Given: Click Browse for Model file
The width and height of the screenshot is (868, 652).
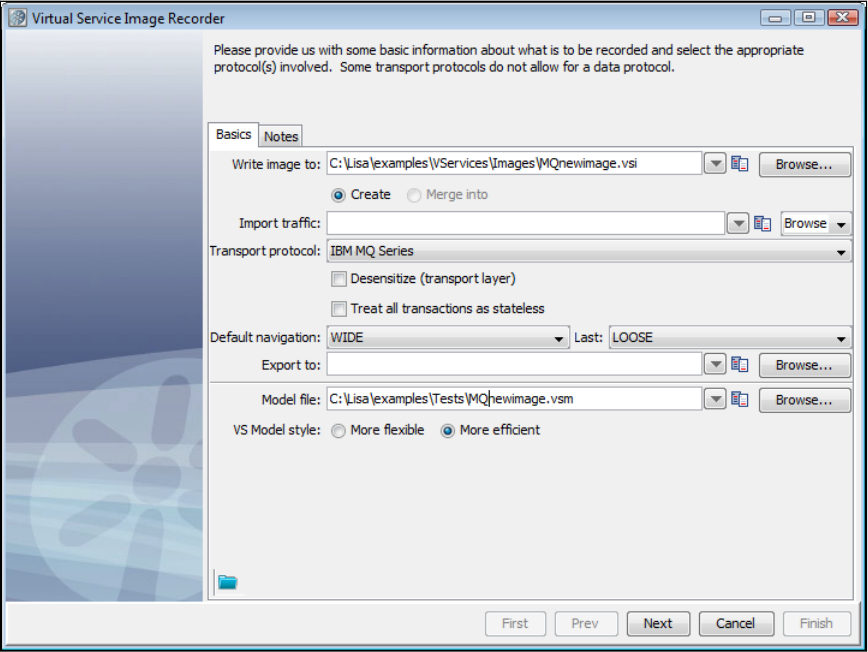Looking at the screenshot, I should (x=804, y=400).
